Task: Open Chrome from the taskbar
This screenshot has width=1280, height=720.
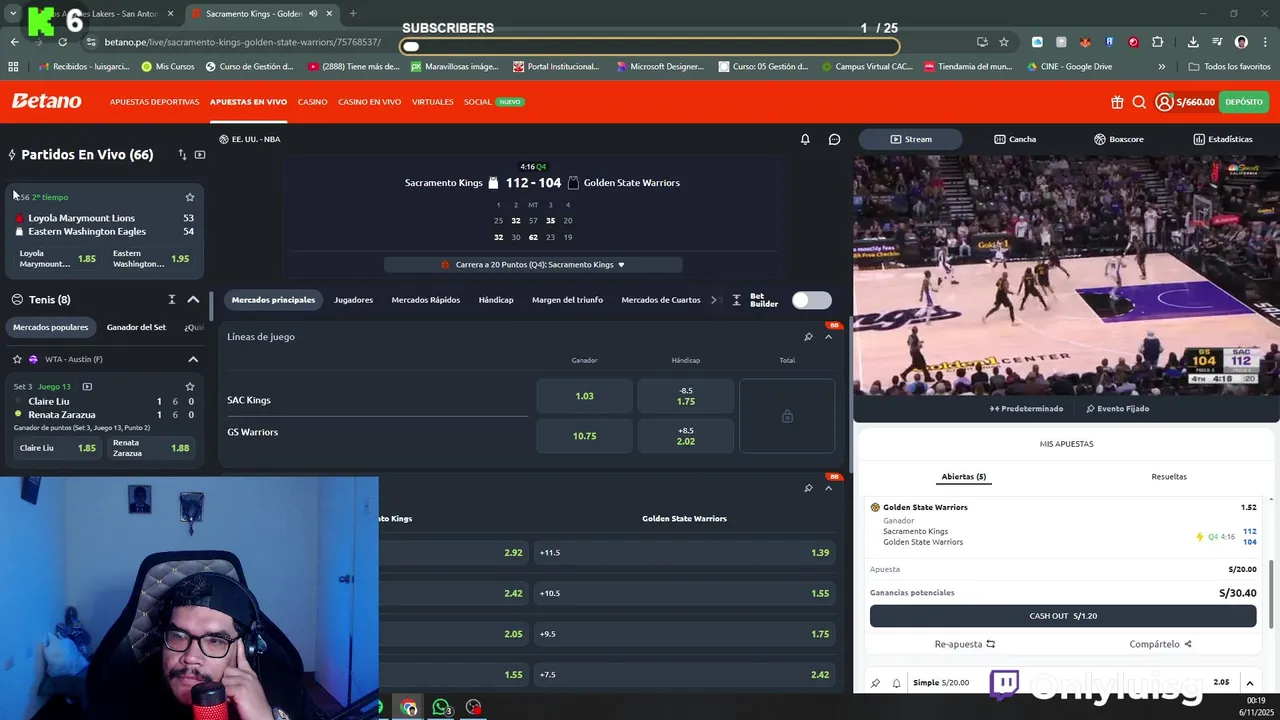Action: (x=409, y=707)
